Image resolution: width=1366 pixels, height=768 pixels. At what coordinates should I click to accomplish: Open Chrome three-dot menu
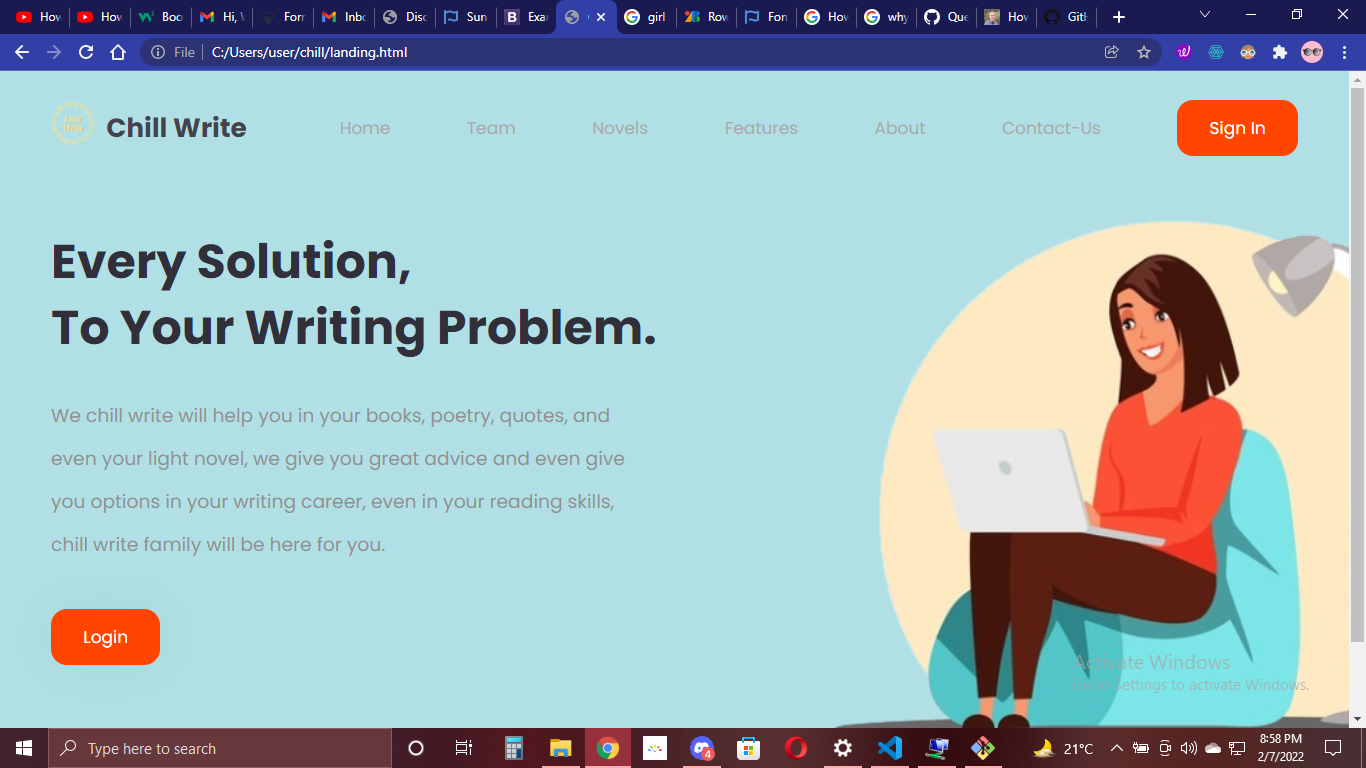(1345, 52)
